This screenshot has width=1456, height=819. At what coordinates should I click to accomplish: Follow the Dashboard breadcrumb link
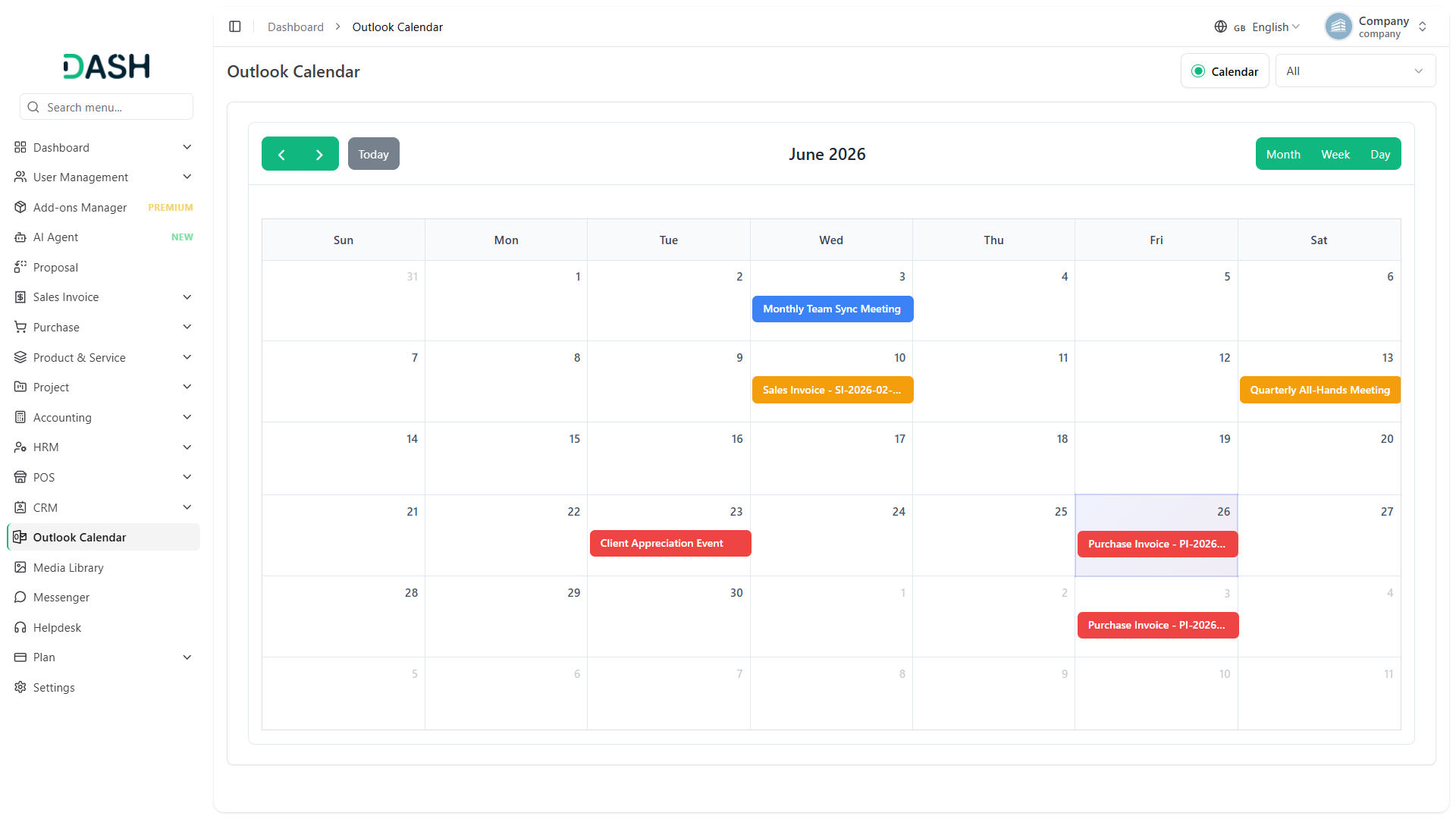[x=296, y=27]
